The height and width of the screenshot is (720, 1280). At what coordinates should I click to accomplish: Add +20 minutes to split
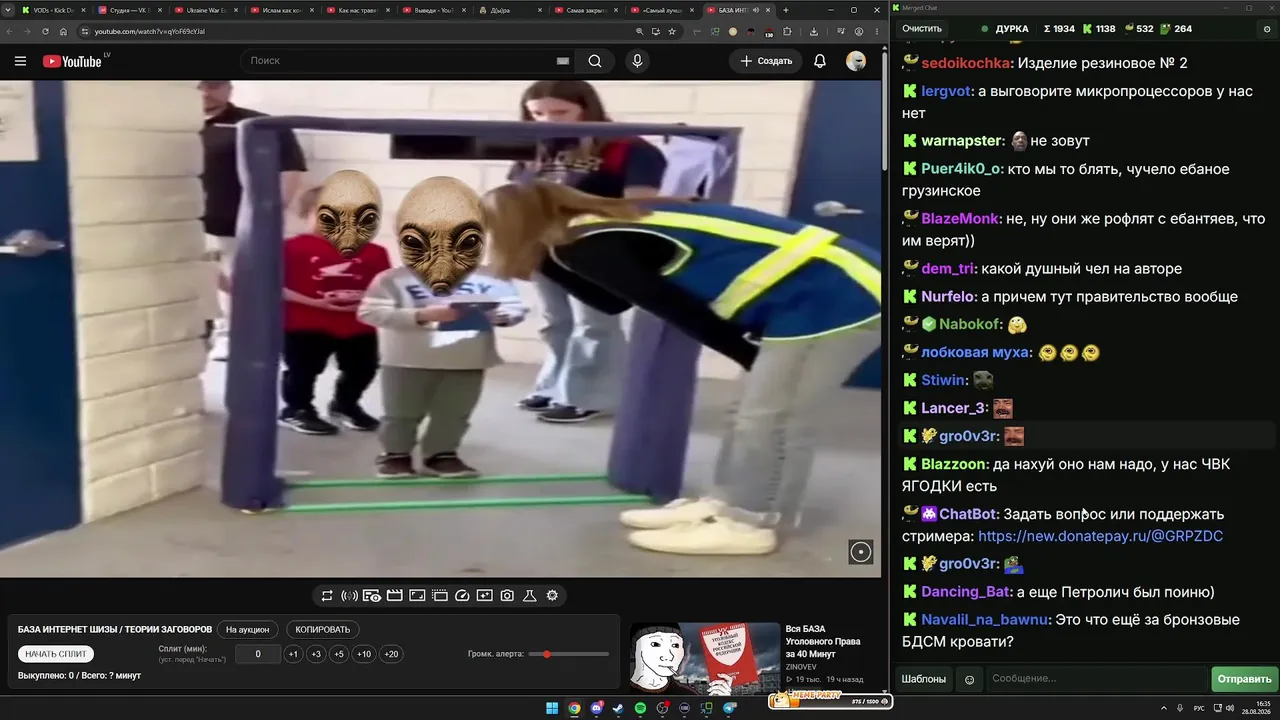[x=391, y=654]
